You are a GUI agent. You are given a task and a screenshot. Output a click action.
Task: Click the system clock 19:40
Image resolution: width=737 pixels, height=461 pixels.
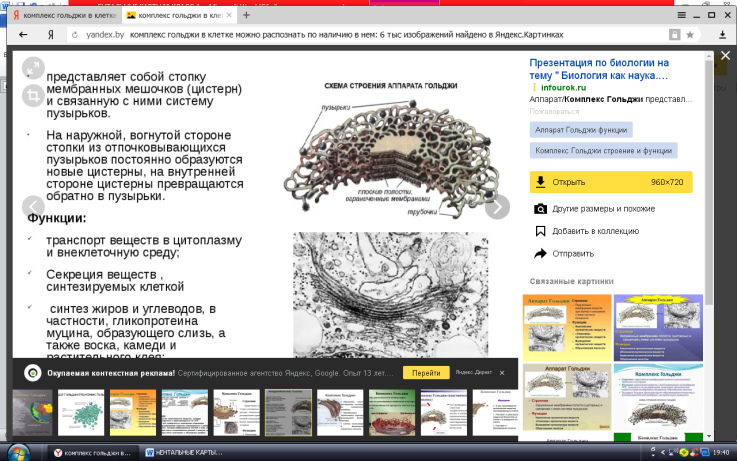click(x=721, y=453)
